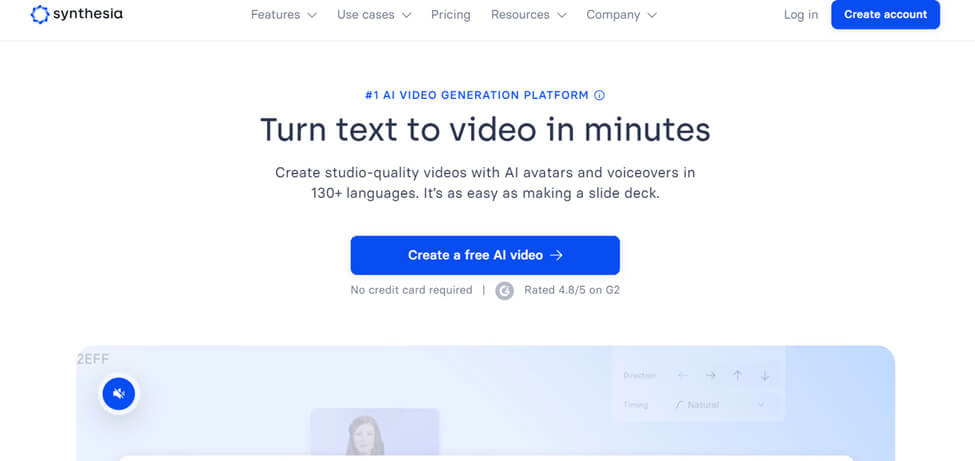This screenshot has height=461, width=975.
Task: Expand the Use cases menu
Action: (x=373, y=15)
